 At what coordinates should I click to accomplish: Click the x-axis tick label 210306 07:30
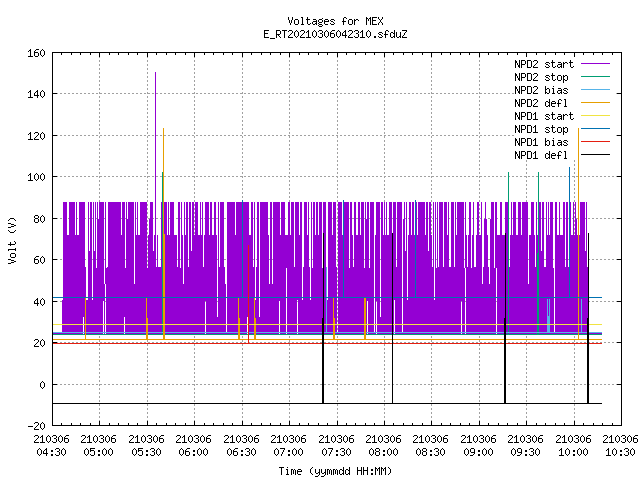pyautogui.click(x=336, y=446)
